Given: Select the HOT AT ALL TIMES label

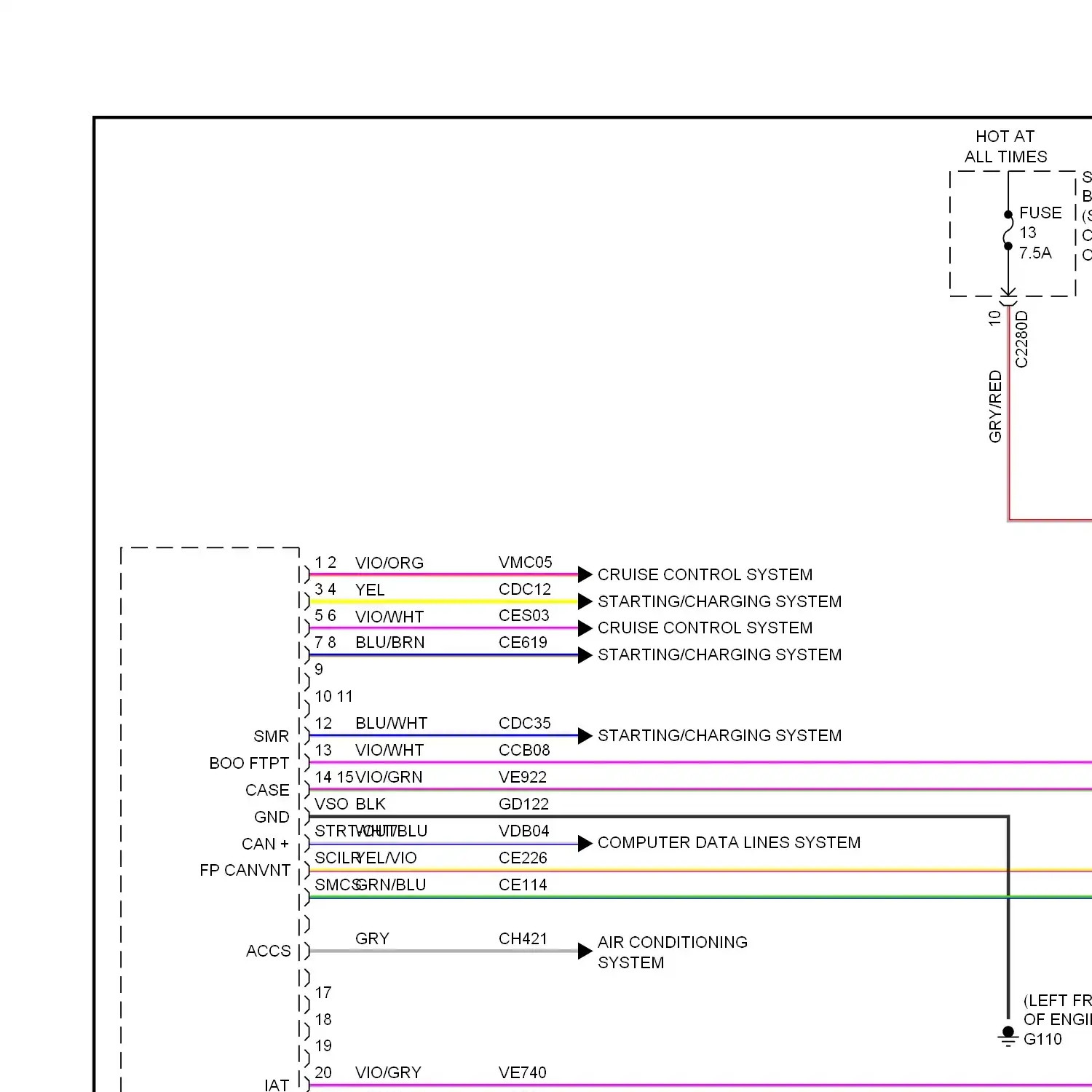Looking at the screenshot, I should pyautogui.click(x=1005, y=146).
